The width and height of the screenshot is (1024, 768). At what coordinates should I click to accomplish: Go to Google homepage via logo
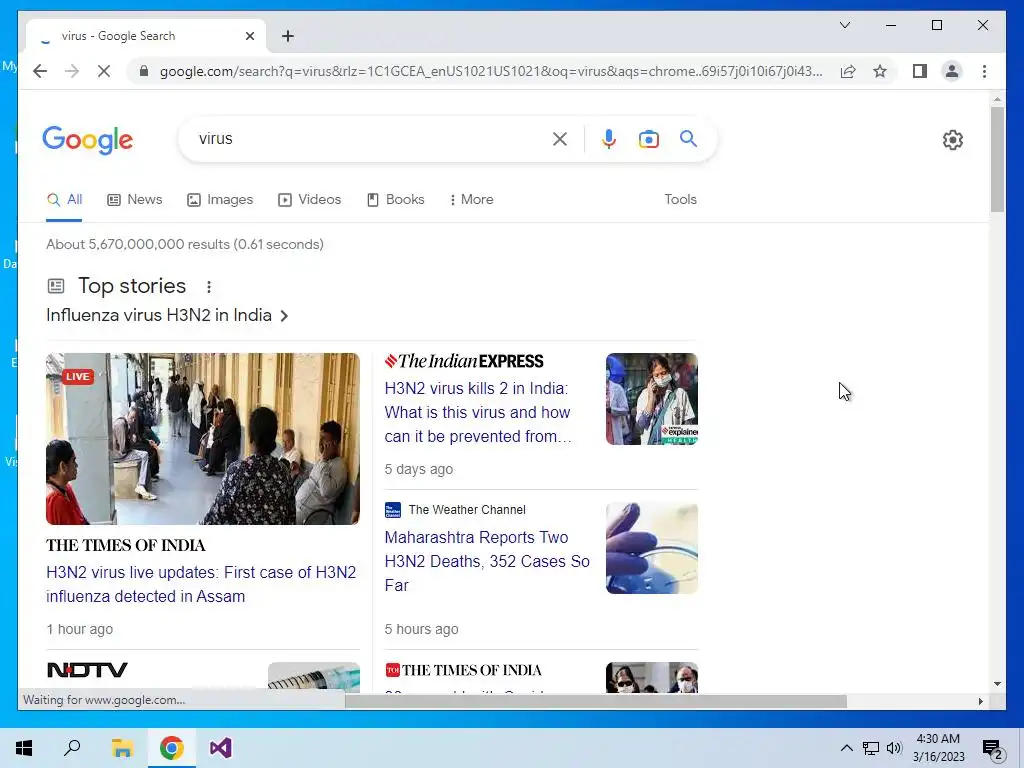pyautogui.click(x=88, y=140)
